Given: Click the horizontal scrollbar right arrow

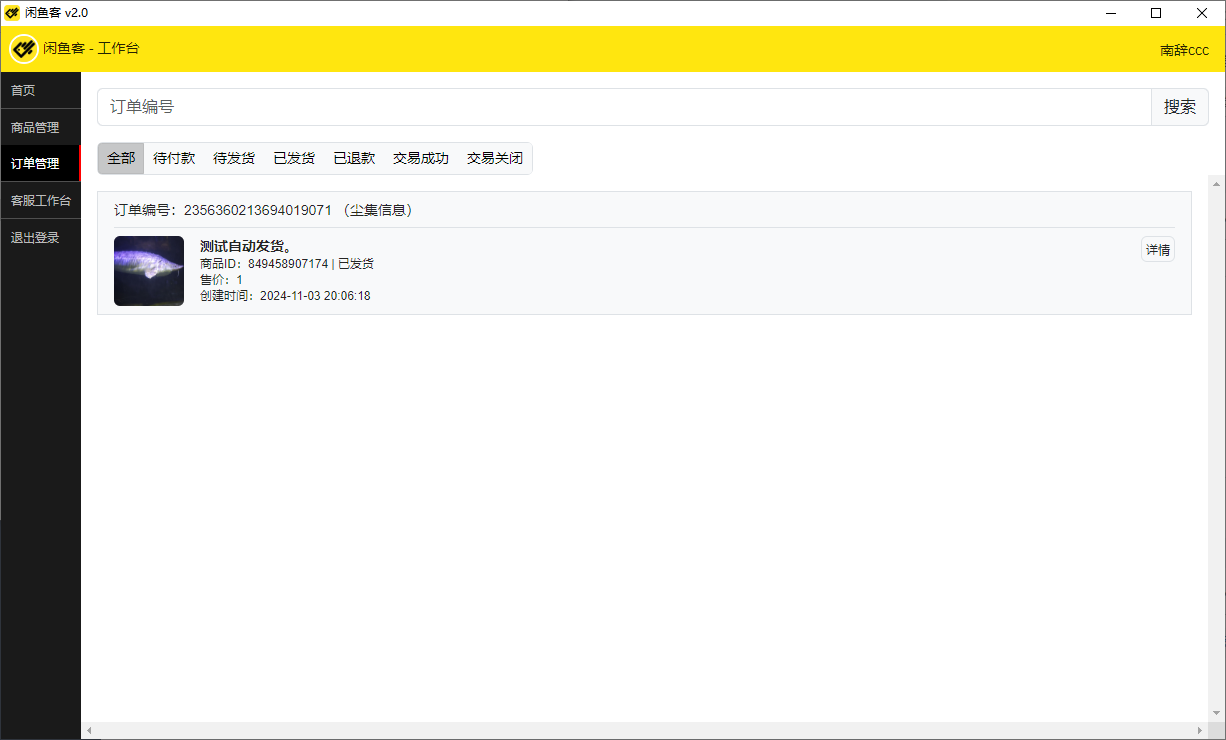Looking at the screenshot, I should (x=1200, y=731).
